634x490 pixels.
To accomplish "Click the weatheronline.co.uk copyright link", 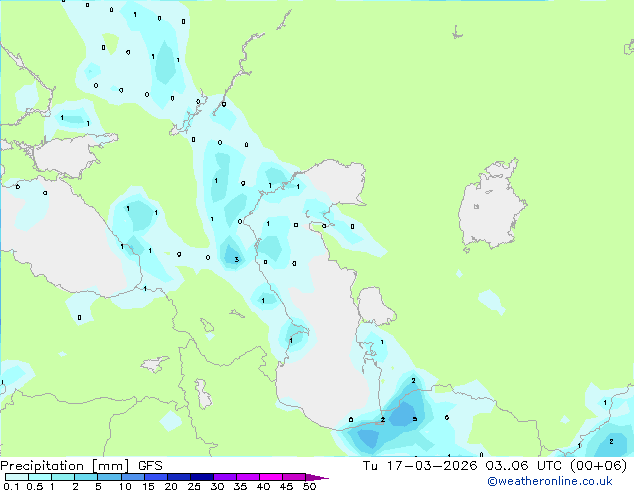I will tap(550, 481).
